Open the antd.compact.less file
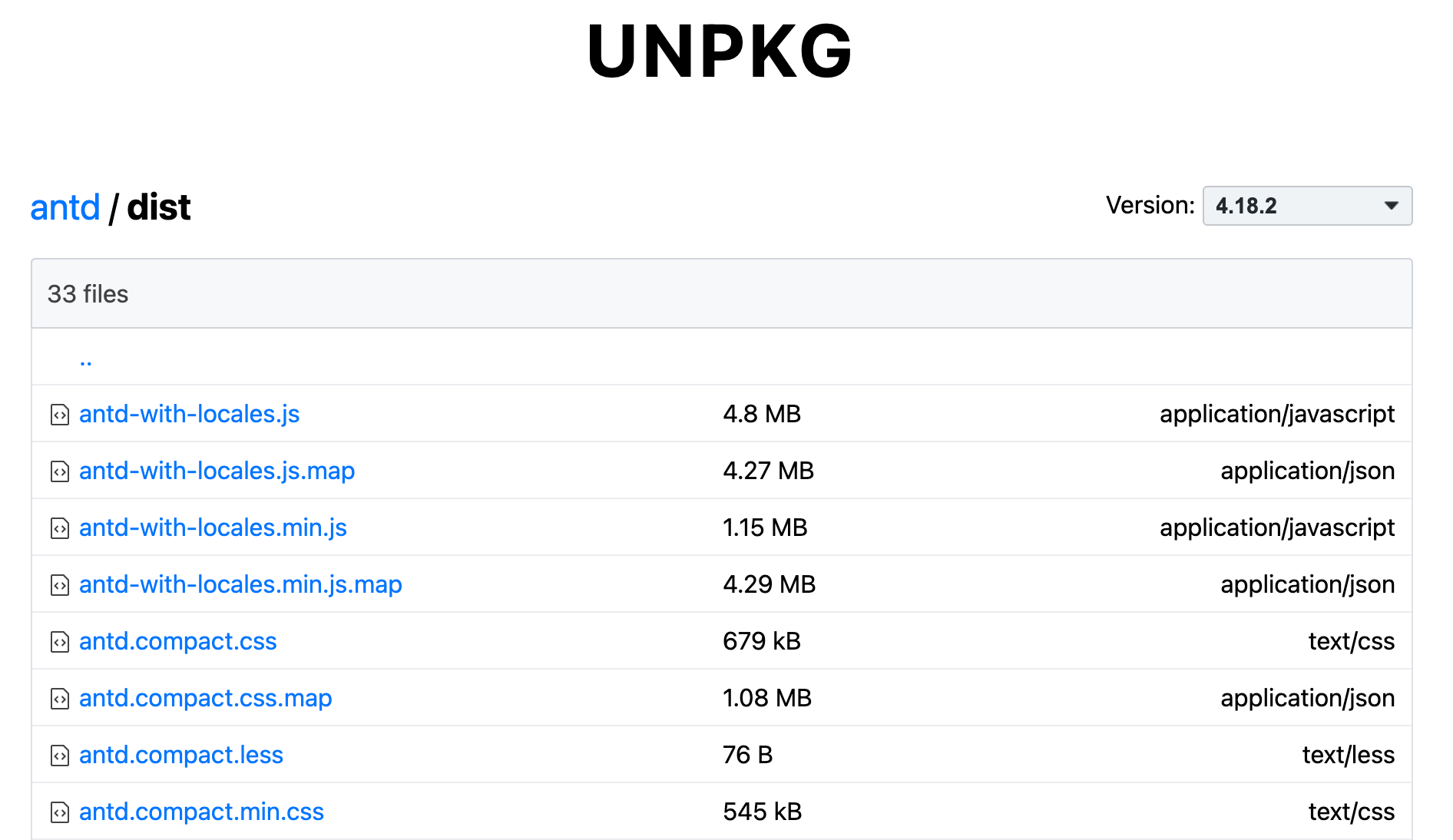Screen dimensions: 1453x840 tap(181, 755)
